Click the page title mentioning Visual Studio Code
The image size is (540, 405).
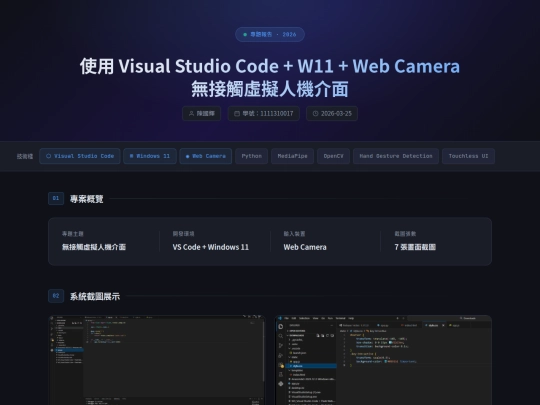(x=270, y=77)
